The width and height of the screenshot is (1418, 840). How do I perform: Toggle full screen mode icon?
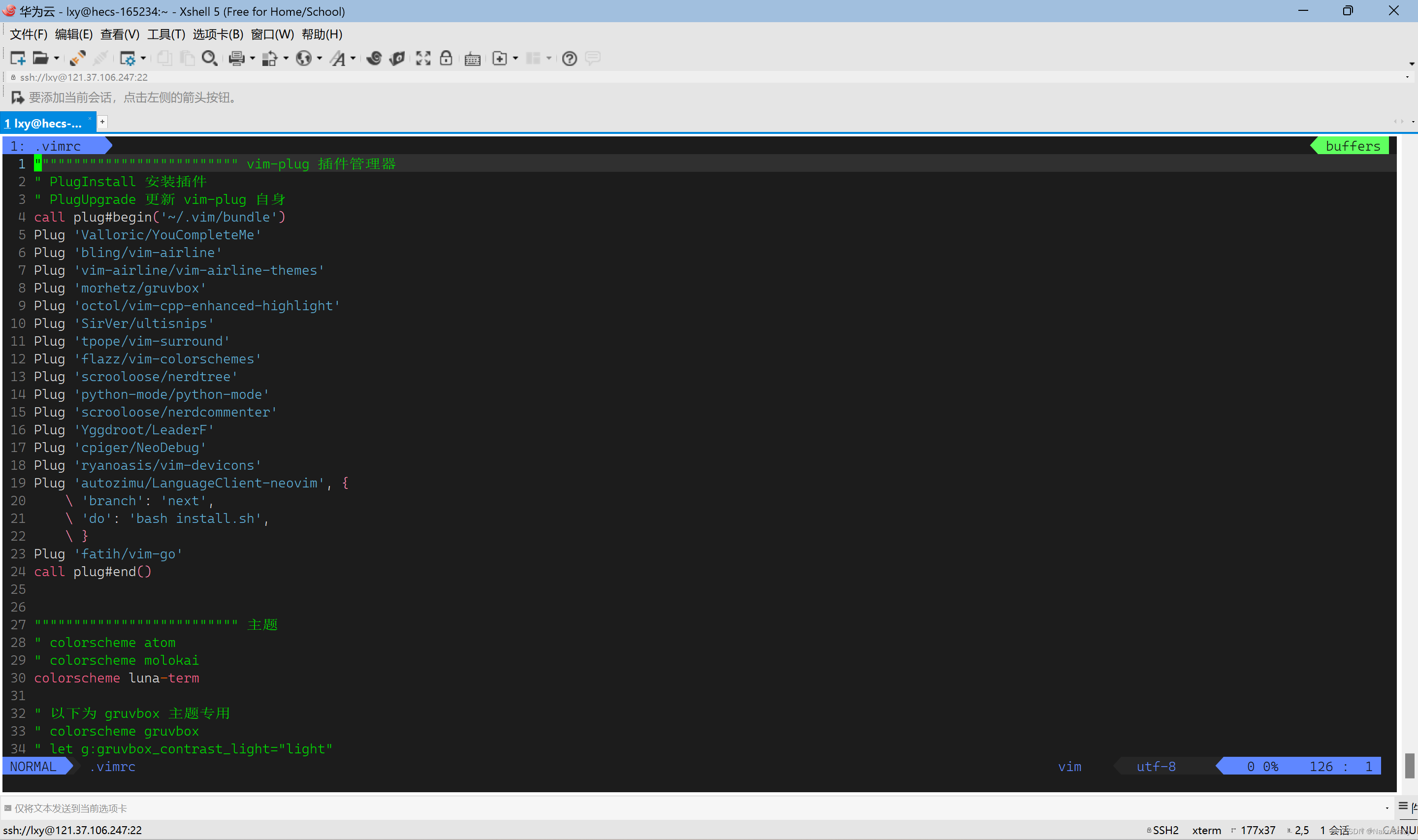pos(422,58)
